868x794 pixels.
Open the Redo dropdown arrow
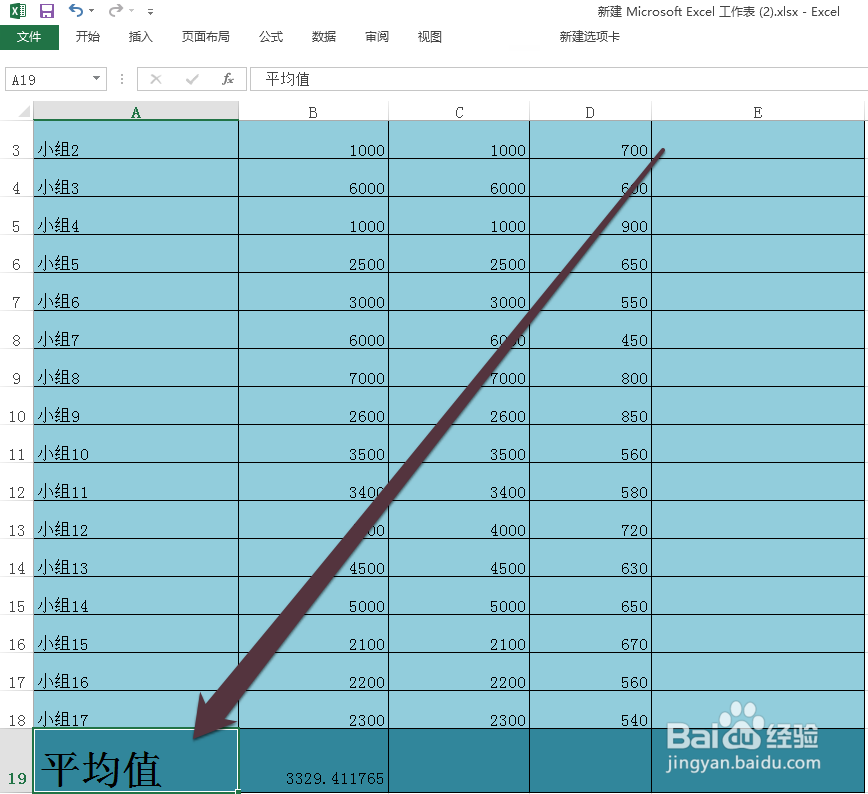pyautogui.click(x=129, y=12)
